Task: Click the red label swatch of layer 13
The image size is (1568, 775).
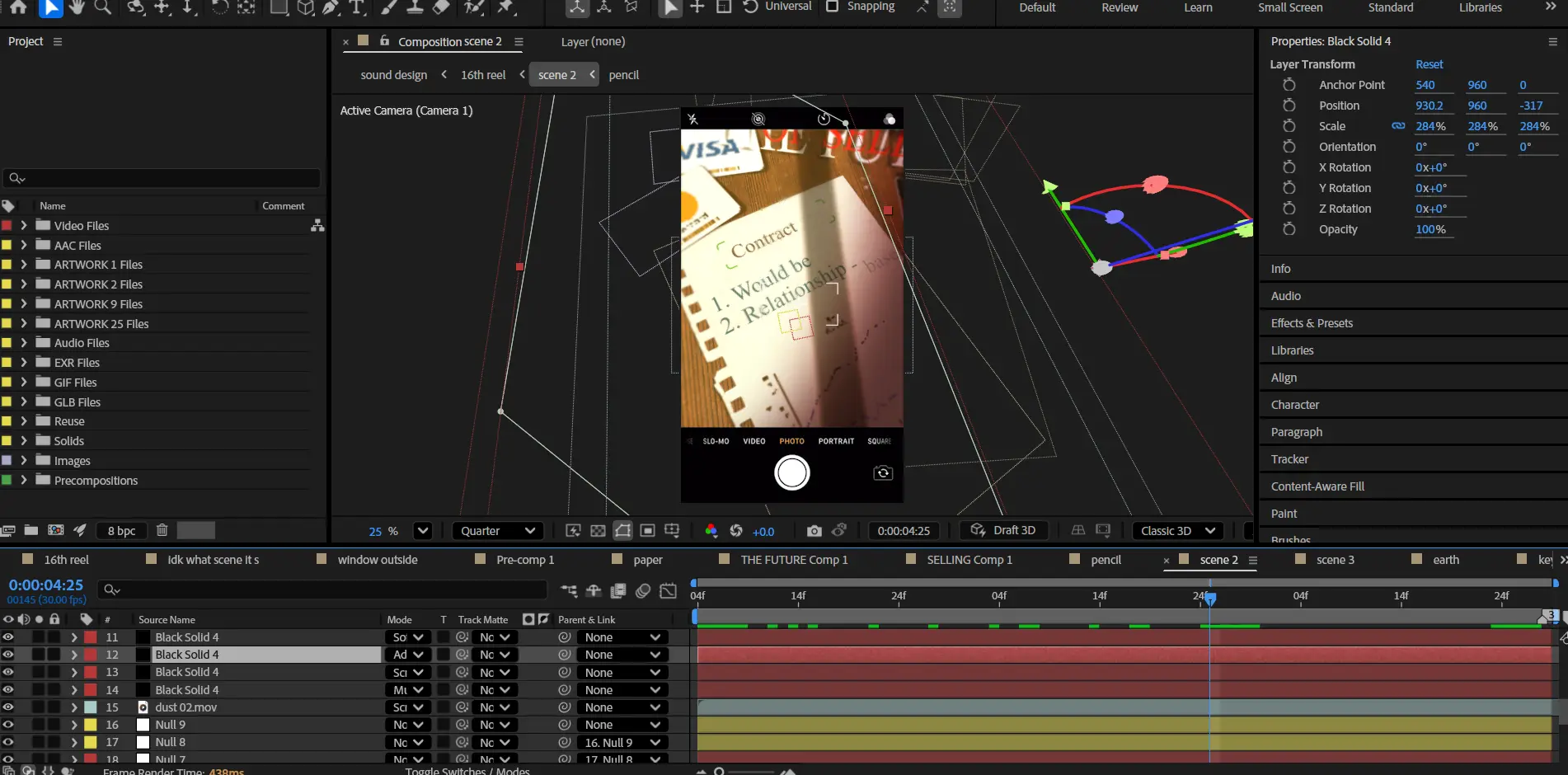Action: 91,673
